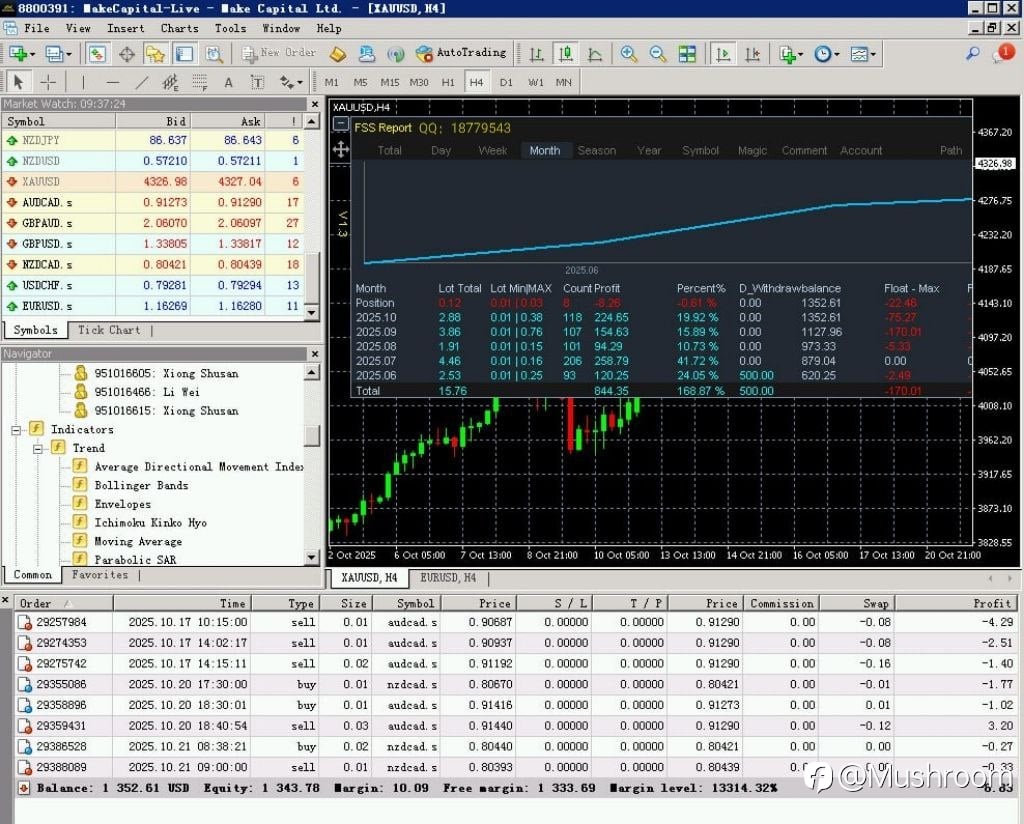Image resolution: width=1024 pixels, height=824 pixels.
Task: Select the Bollinger Bands indicator
Action: pyautogui.click(x=141, y=485)
